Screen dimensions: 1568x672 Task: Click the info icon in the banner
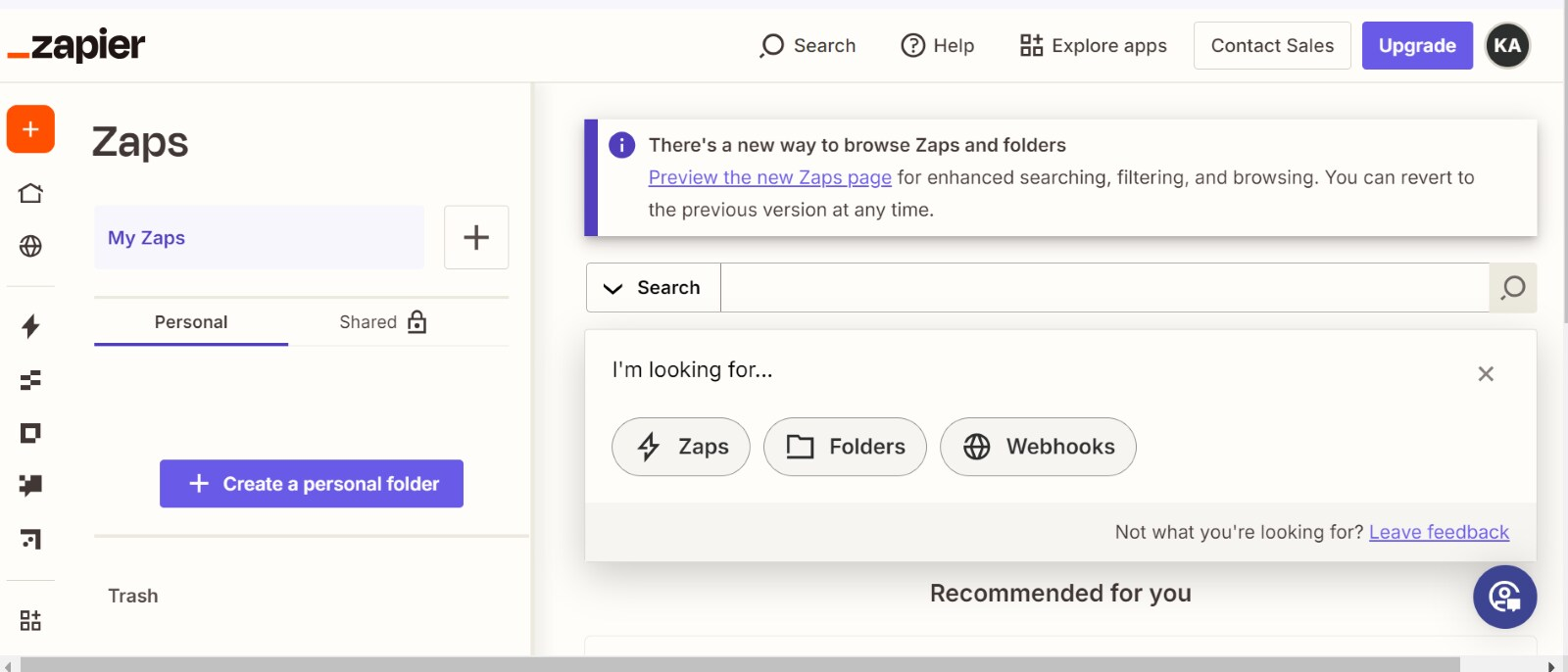pos(621,145)
